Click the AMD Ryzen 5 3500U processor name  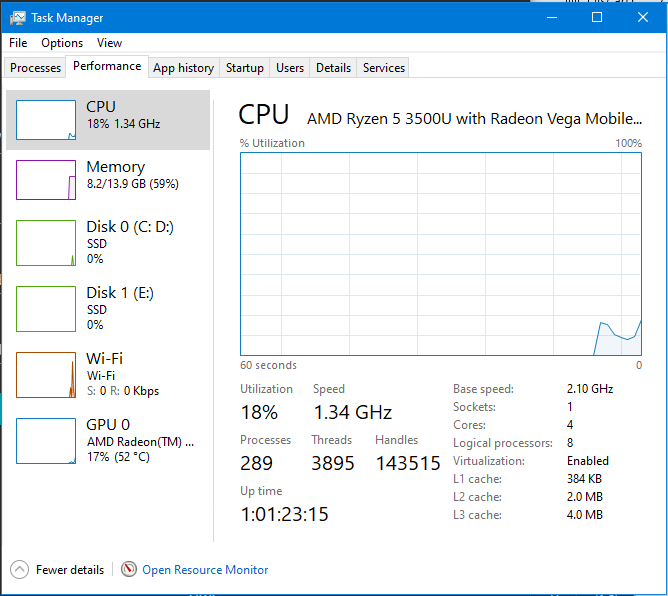pyautogui.click(x=474, y=118)
